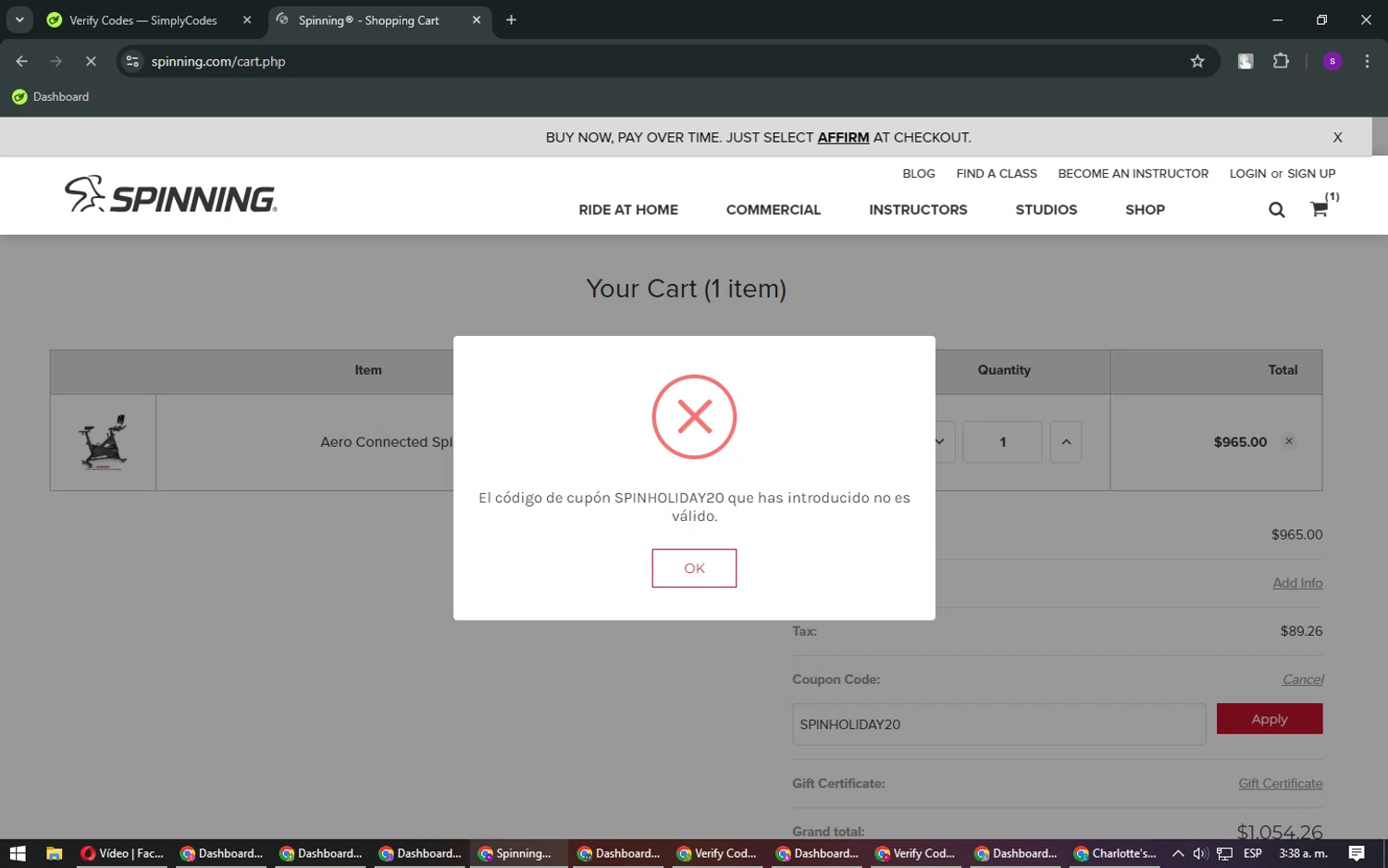The height and width of the screenshot is (868, 1388).
Task: Click the address bar URL spinning.com/cart.php
Action: (x=218, y=62)
